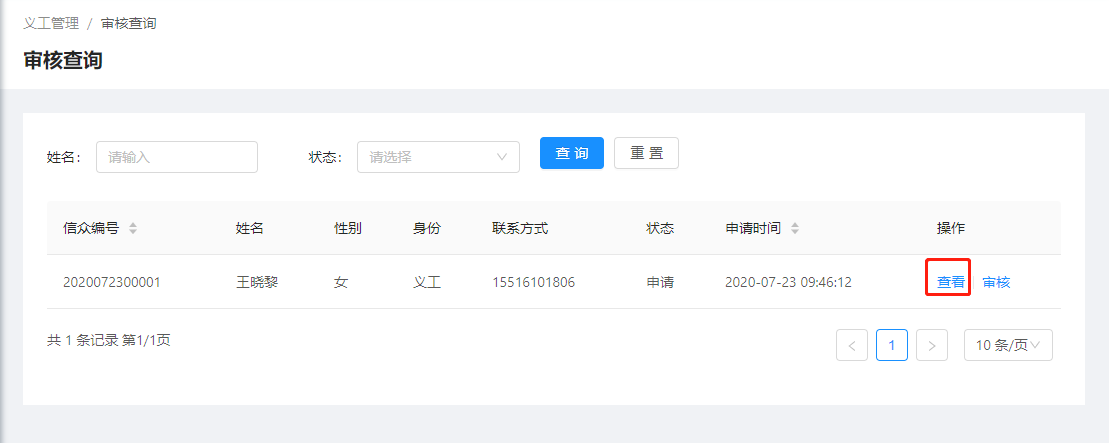Open 查看 link for 王晓黎
This screenshot has height=443, width=1109.
[x=951, y=282]
